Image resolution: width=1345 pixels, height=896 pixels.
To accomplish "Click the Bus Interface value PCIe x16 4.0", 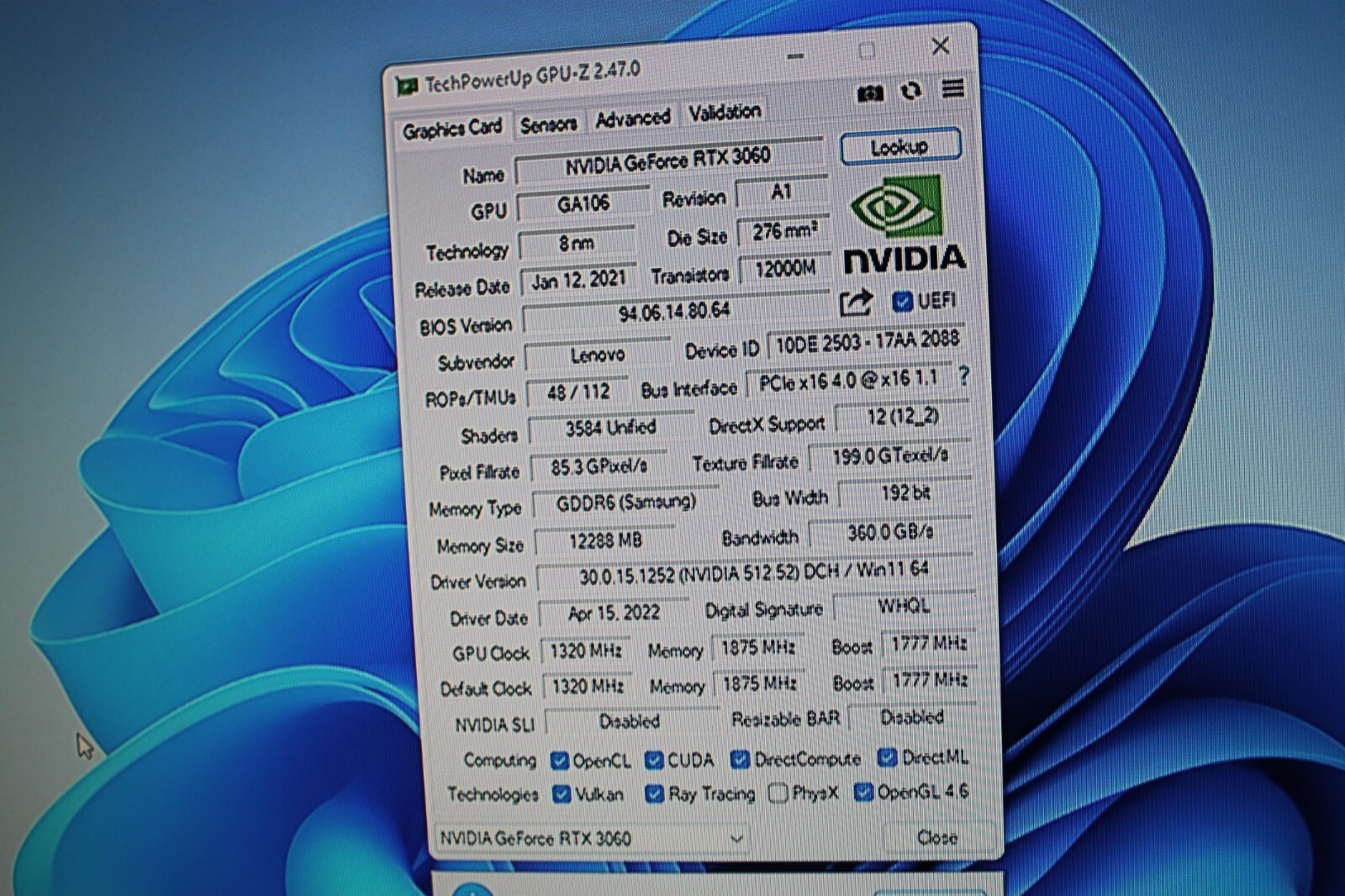I will (849, 381).
